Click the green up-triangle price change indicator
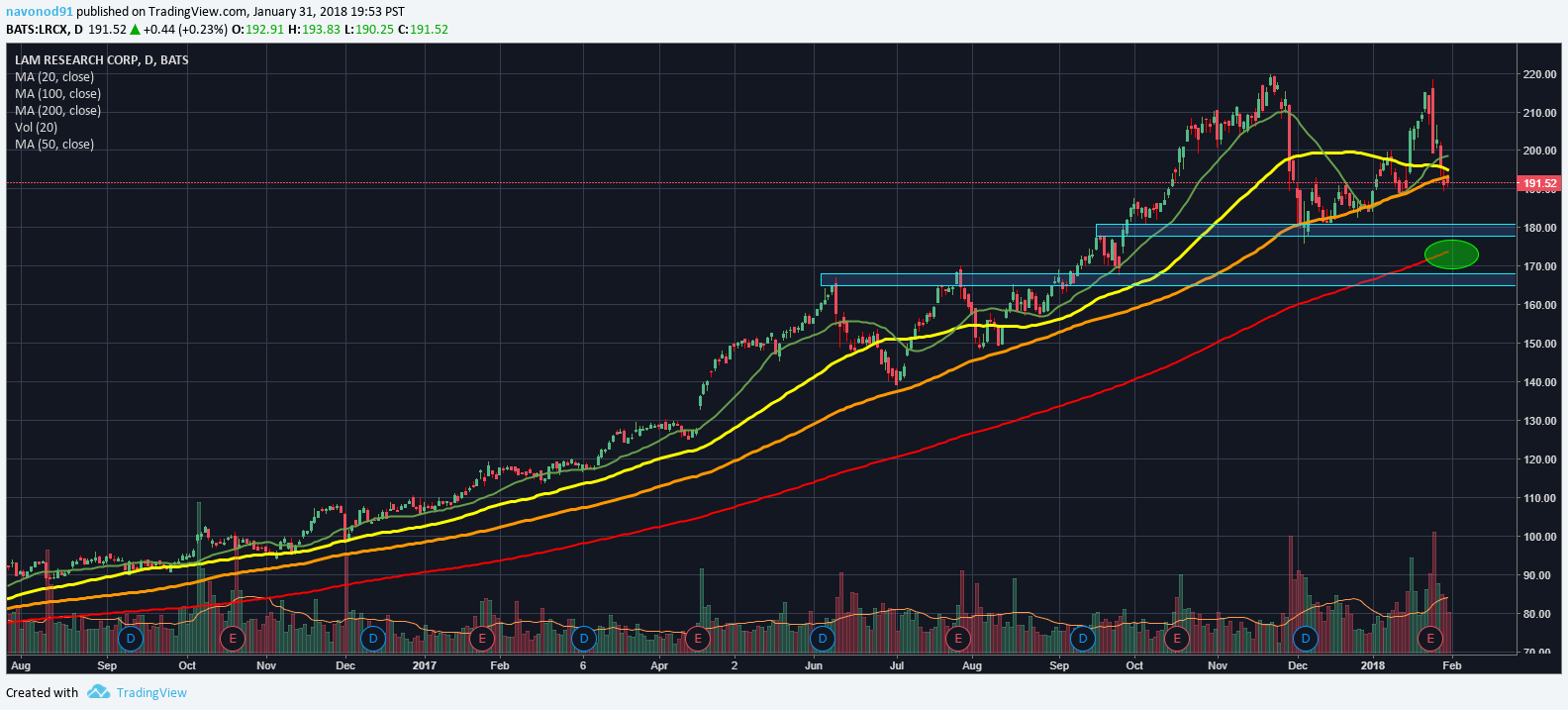This screenshot has width=1568, height=710. click(135, 30)
